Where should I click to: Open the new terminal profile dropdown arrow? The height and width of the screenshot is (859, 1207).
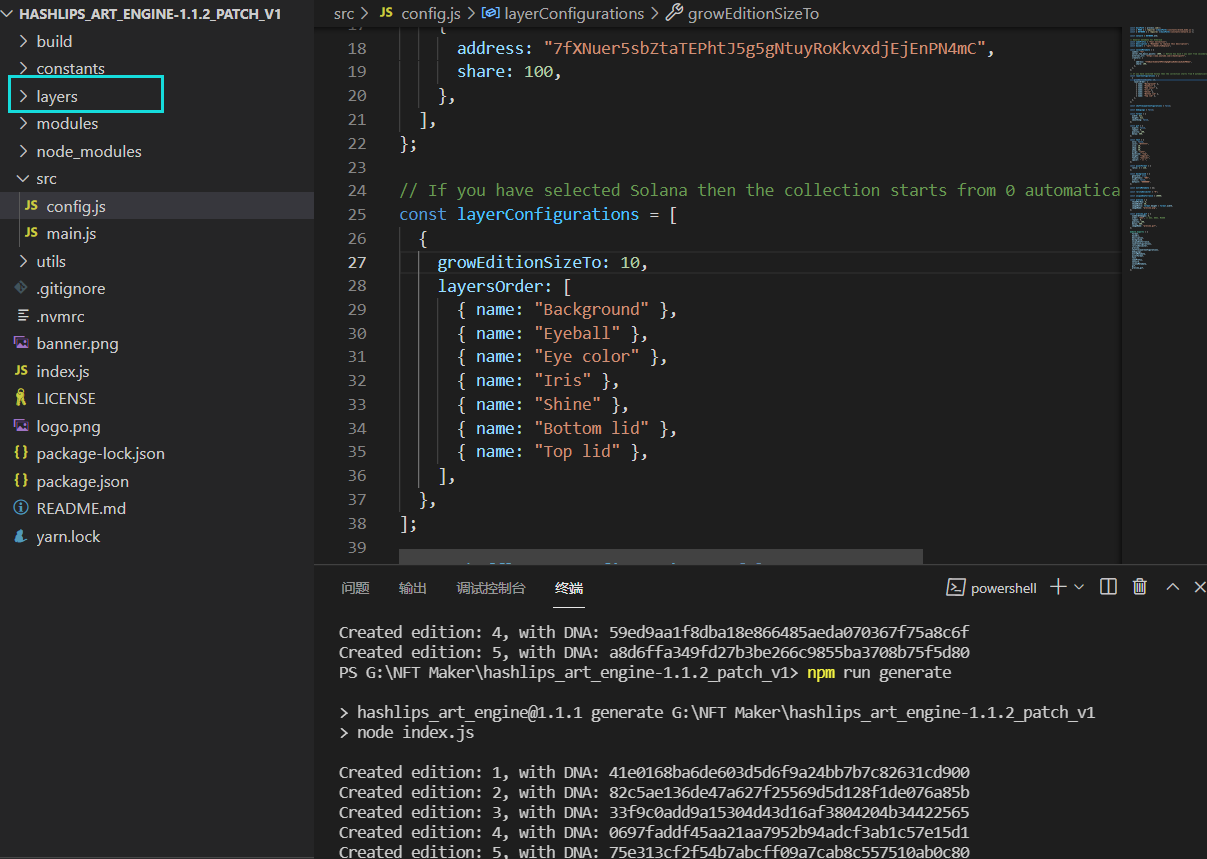click(1079, 587)
